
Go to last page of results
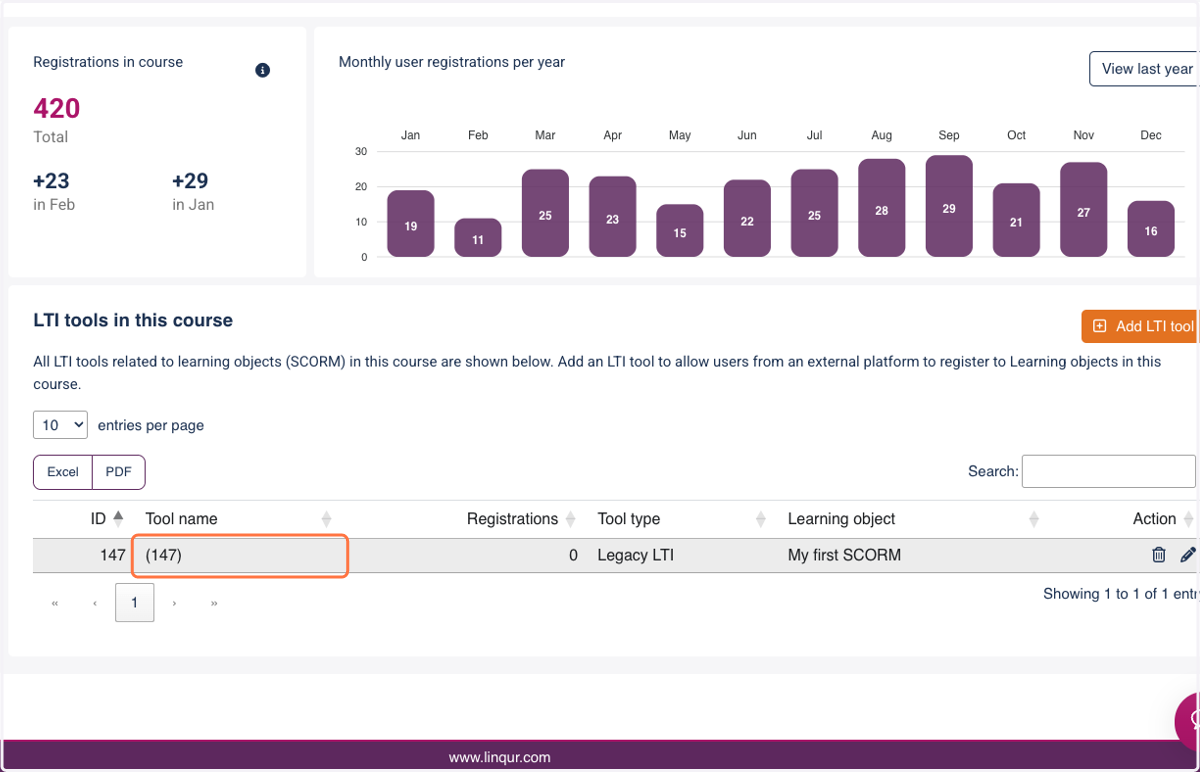pyautogui.click(x=215, y=603)
